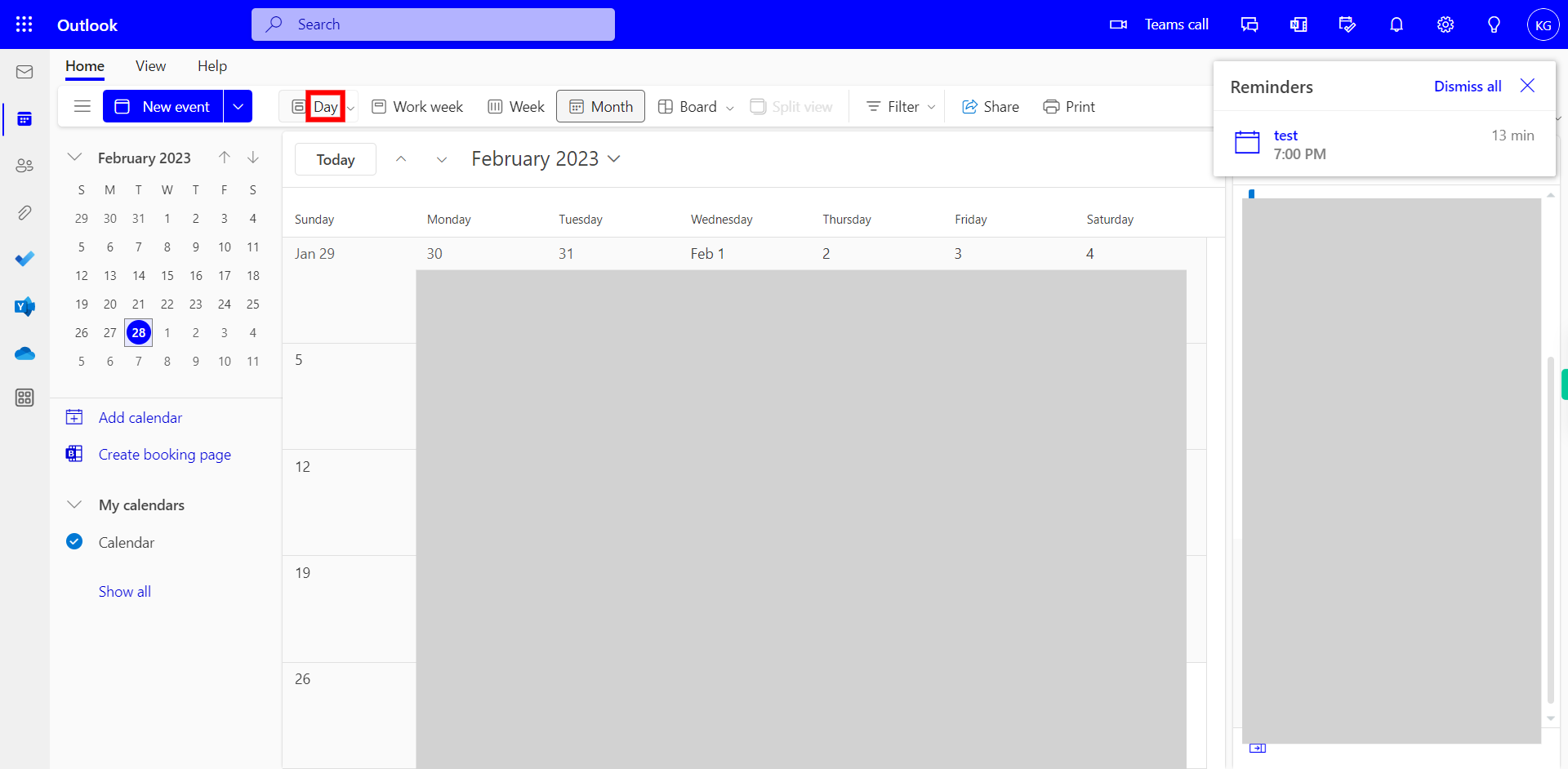Expand the Day view dropdown arrow

click(350, 108)
